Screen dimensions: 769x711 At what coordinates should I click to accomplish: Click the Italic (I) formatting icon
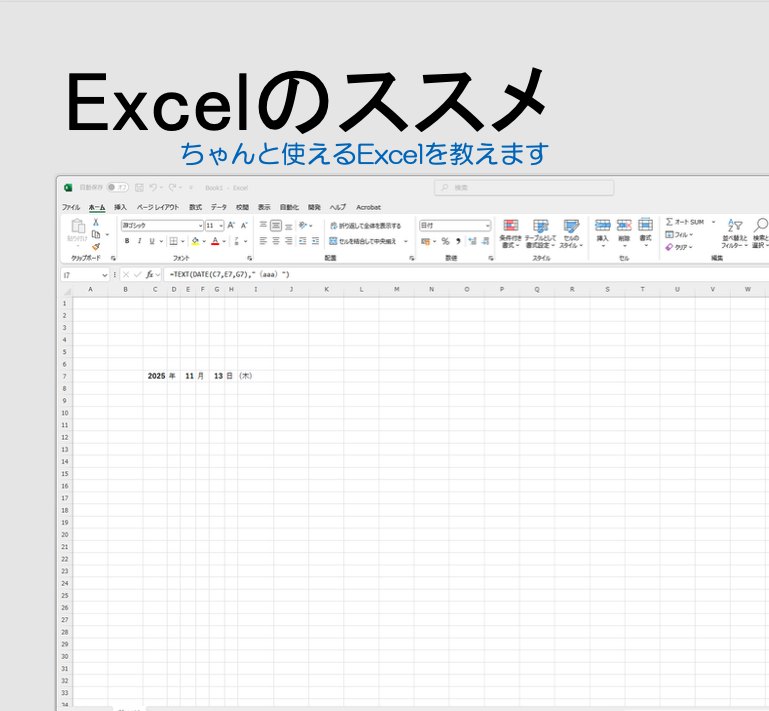click(139, 241)
